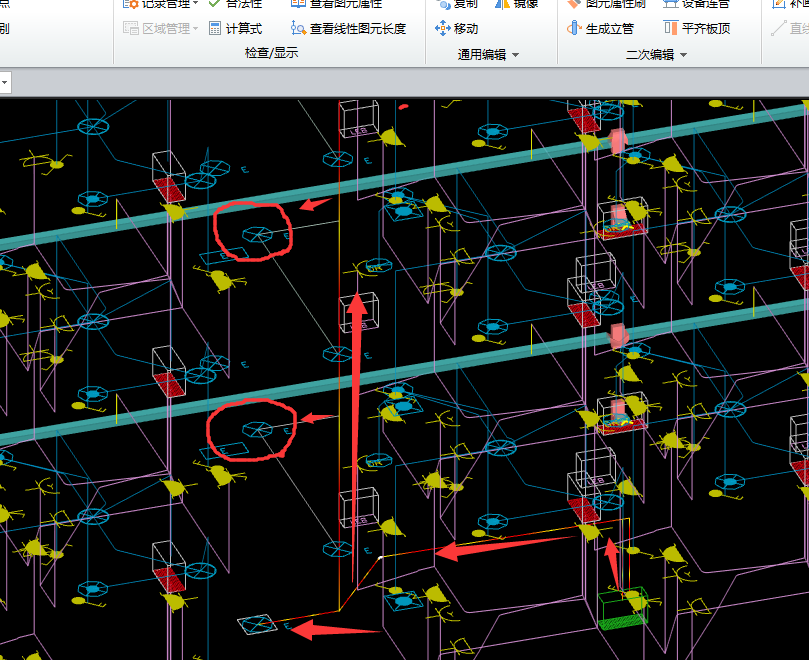Expand the 二次编辑 group dropdown
The image size is (809, 660).
[684, 55]
